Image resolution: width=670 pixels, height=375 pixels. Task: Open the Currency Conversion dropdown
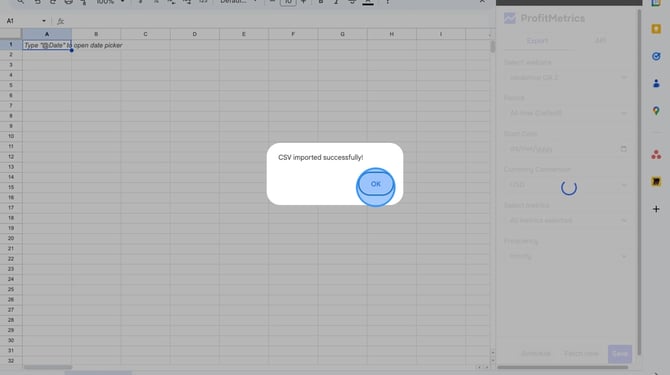pos(567,185)
